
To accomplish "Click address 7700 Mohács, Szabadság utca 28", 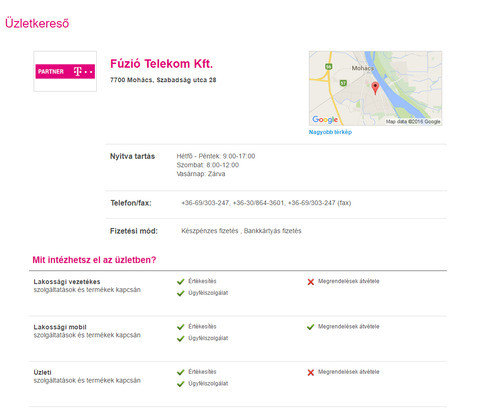I will pyautogui.click(x=163, y=80).
